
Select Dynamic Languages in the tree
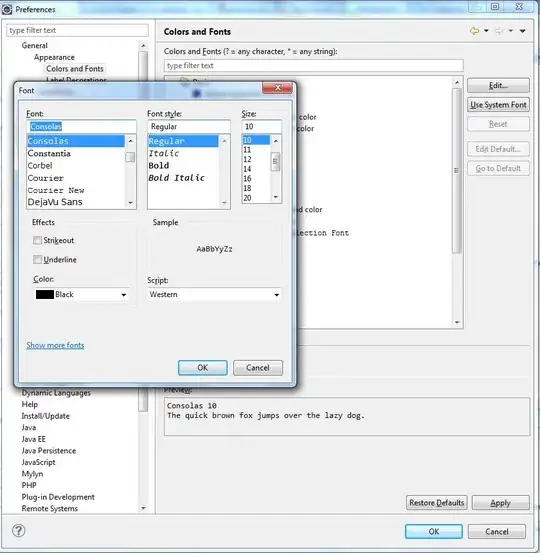click(56, 393)
